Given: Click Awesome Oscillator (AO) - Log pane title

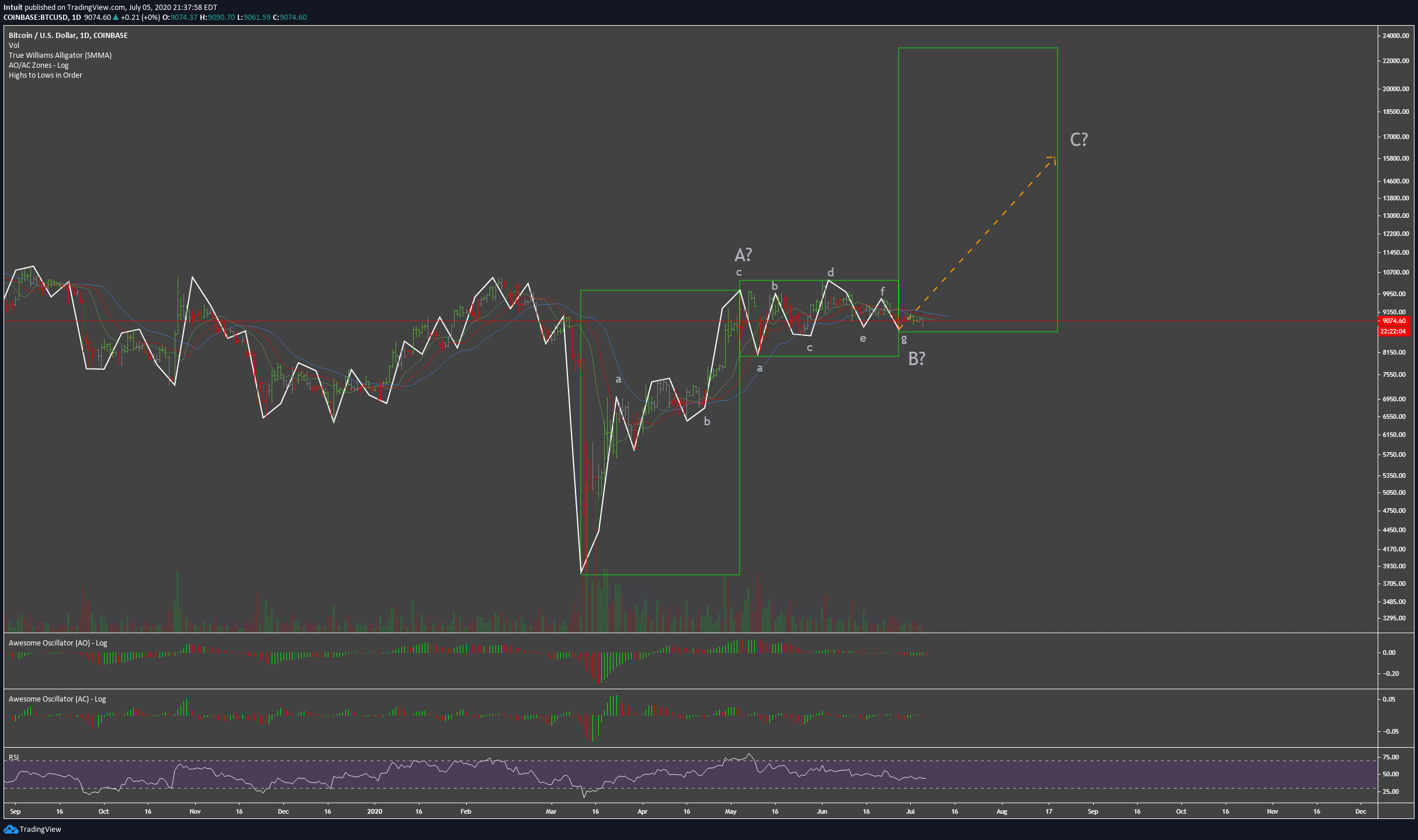Looking at the screenshot, I should 58,643.
